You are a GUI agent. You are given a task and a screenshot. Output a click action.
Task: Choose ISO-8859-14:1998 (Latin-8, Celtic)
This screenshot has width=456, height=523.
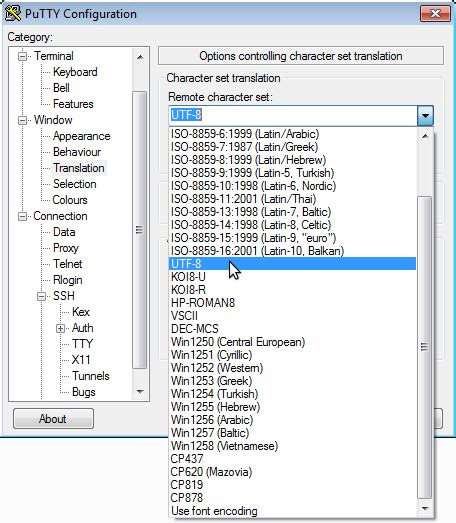tap(293, 225)
